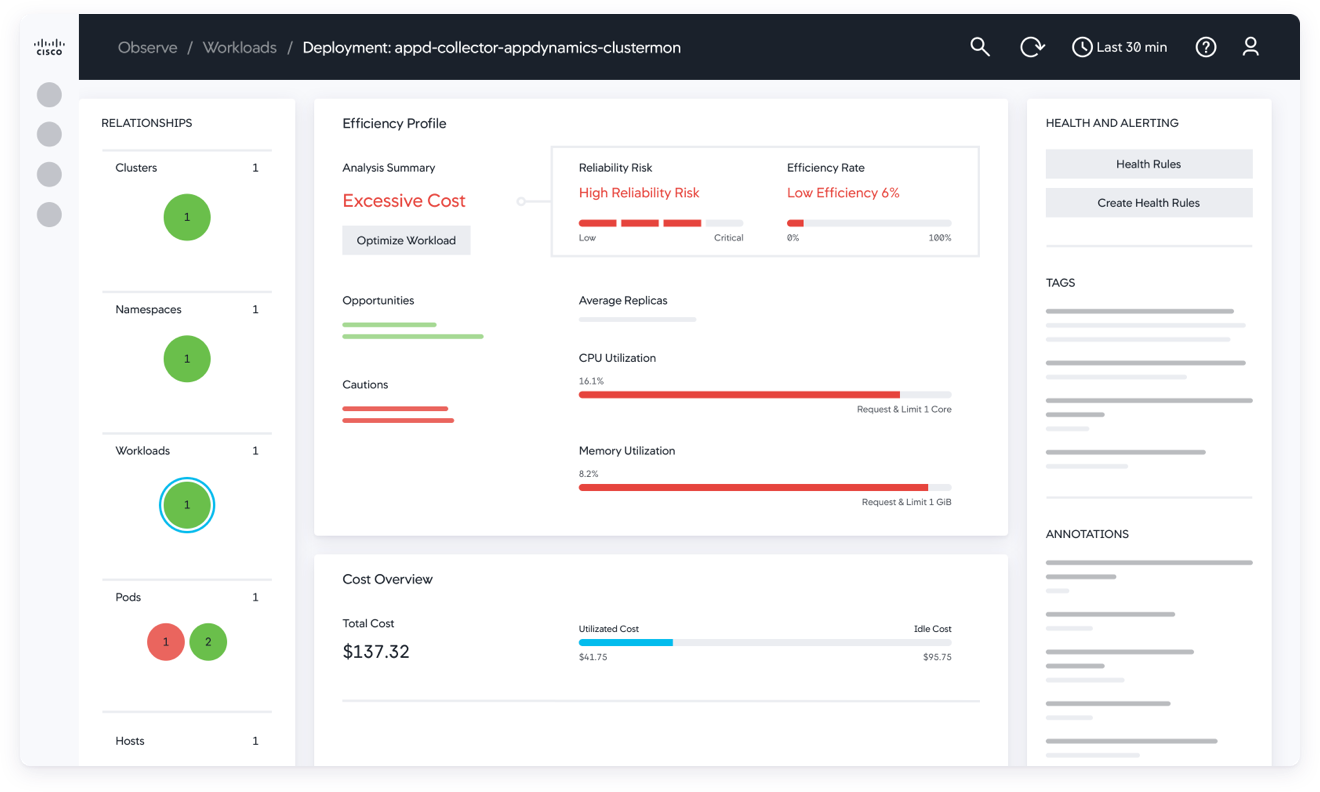1320x792 pixels.
Task: Select the green Pods circle labeled 2
Action: tap(208, 642)
